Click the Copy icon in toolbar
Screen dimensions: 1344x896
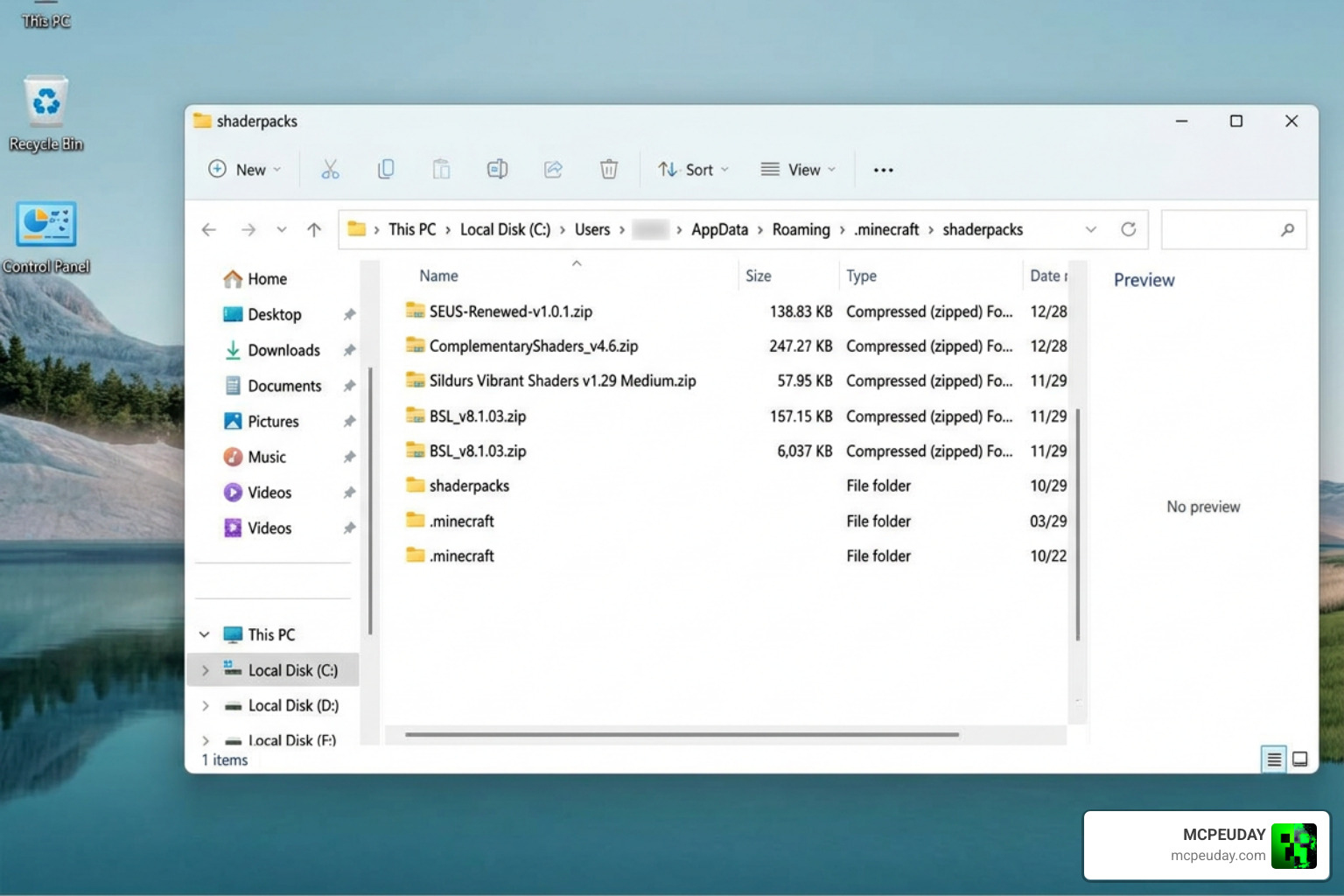coord(386,170)
